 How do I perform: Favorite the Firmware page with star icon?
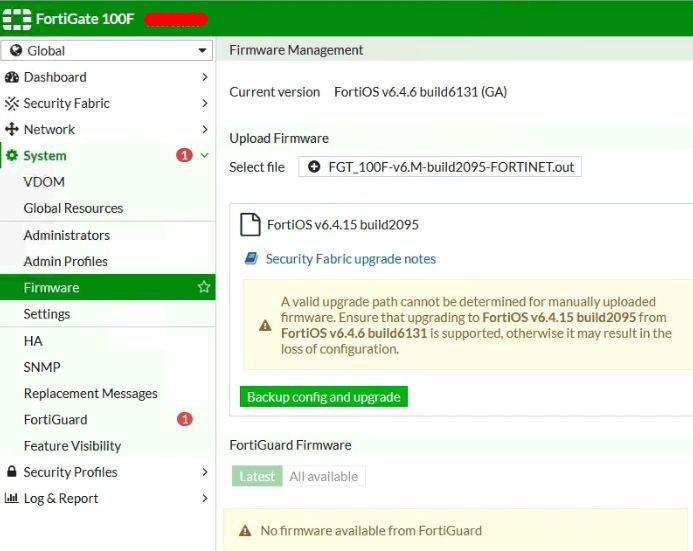coord(204,287)
